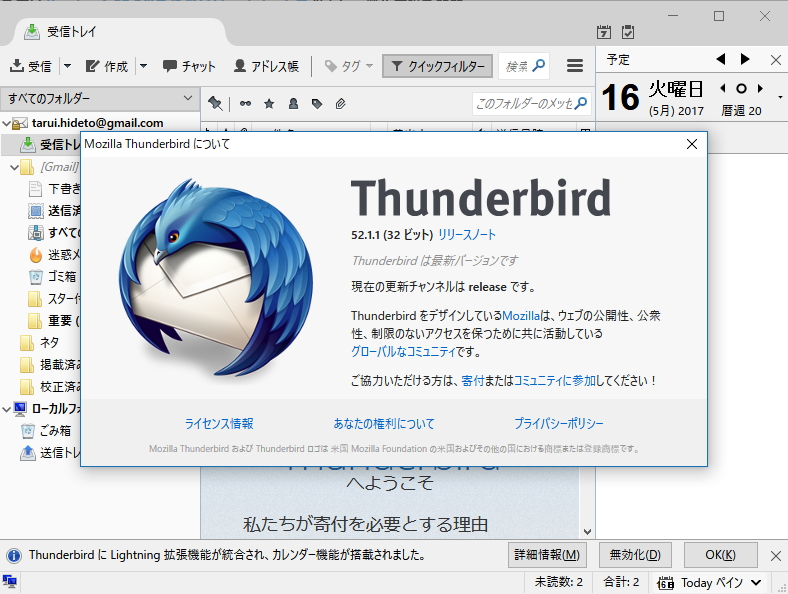This screenshot has height=594, width=788.
Task: Select the 下書き drafts folder
Action: pyautogui.click(x=53, y=189)
